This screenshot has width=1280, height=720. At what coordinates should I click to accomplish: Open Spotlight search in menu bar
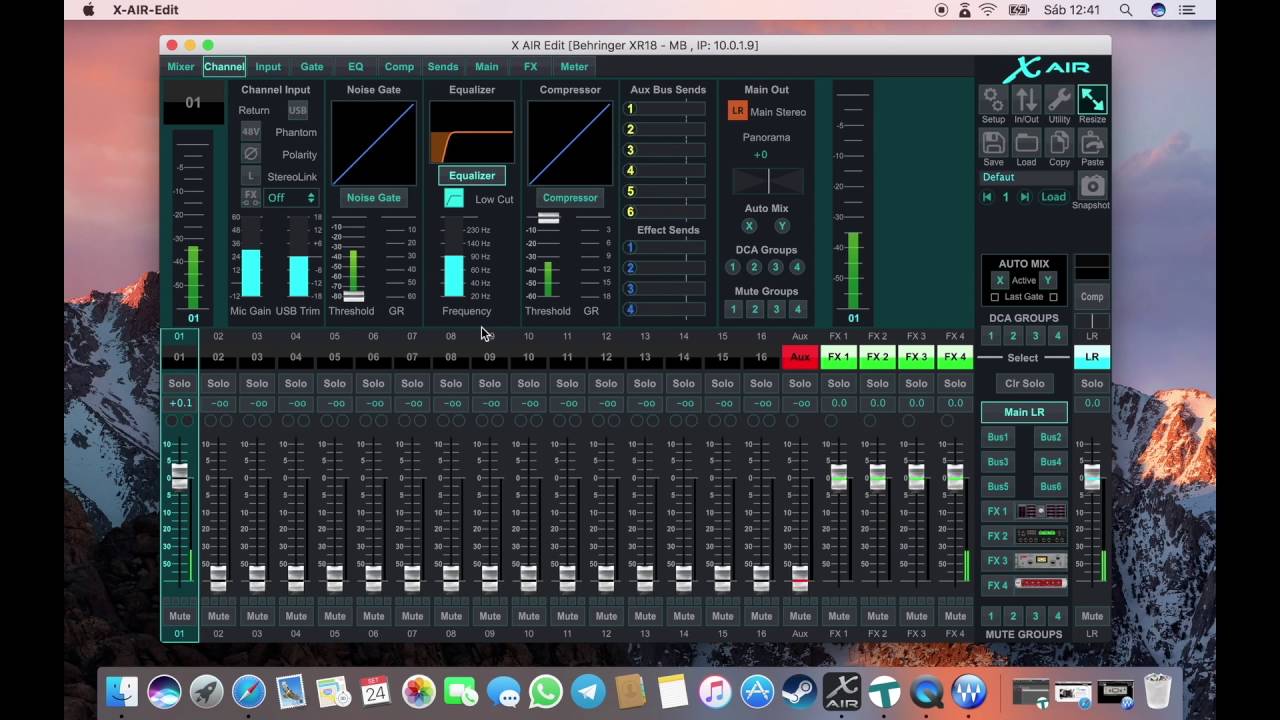pos(1126,10)
